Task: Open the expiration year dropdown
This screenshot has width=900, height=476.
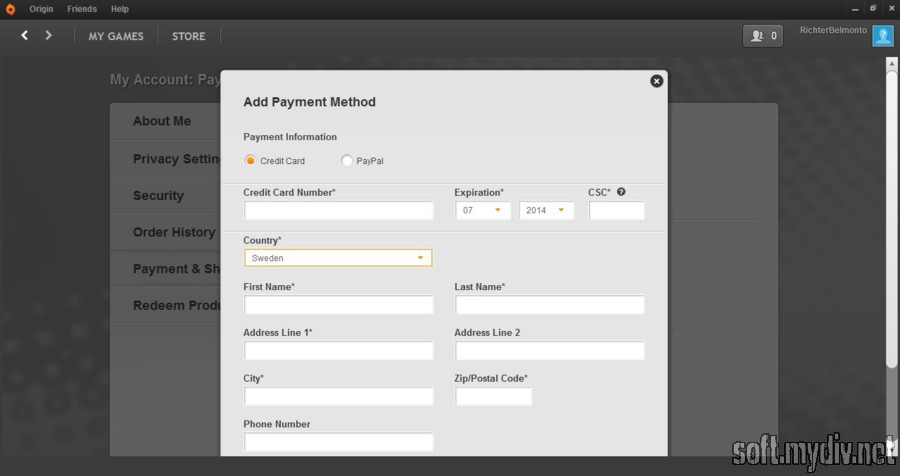Action: point(546,210)
